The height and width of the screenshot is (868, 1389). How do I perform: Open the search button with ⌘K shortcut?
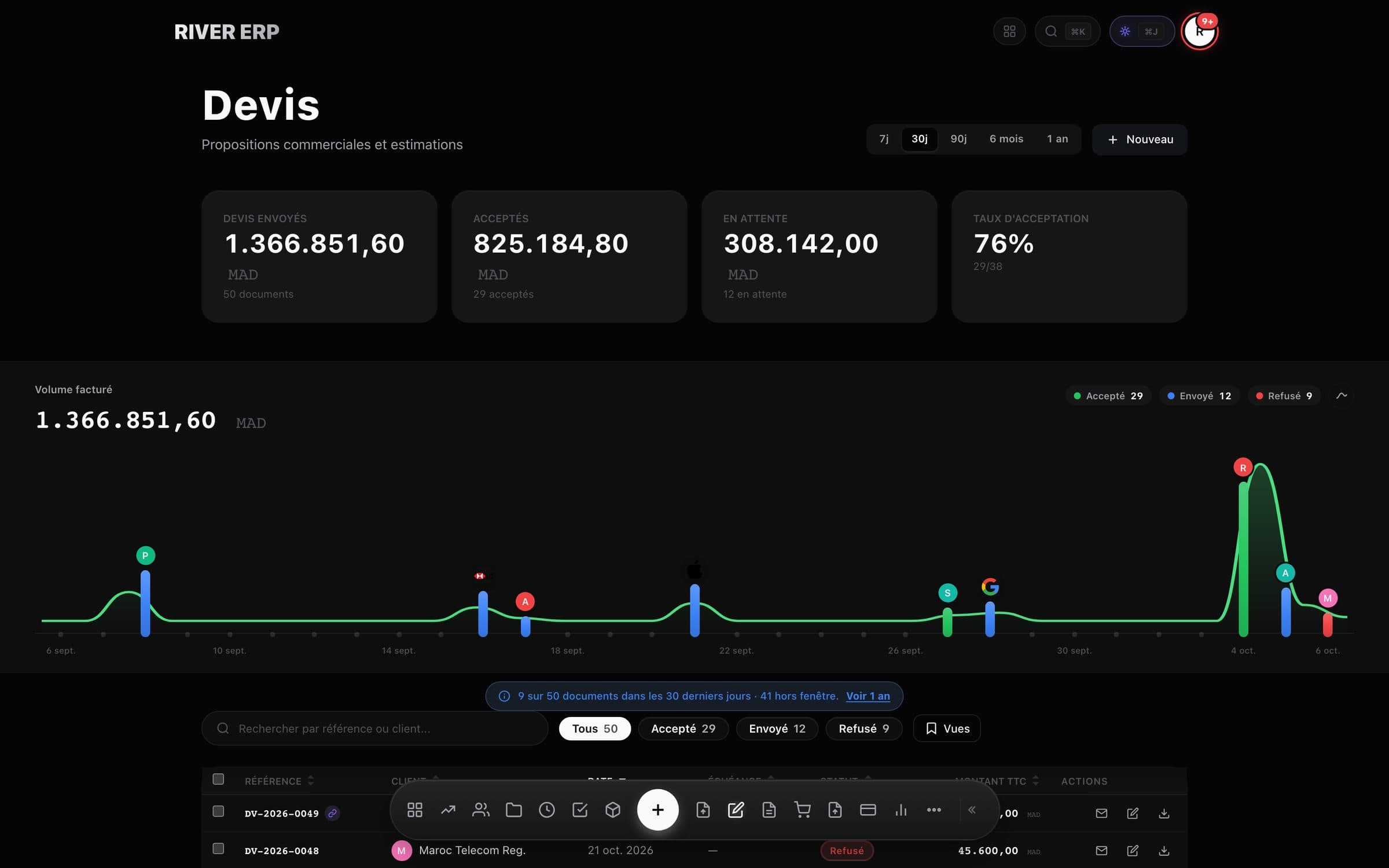click(1067, 31)
